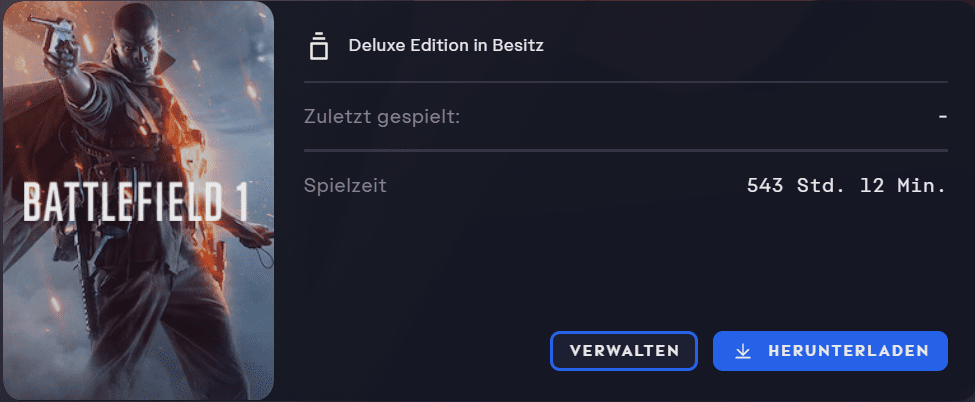Click the 'Spielzeit' label

(345, 185)
